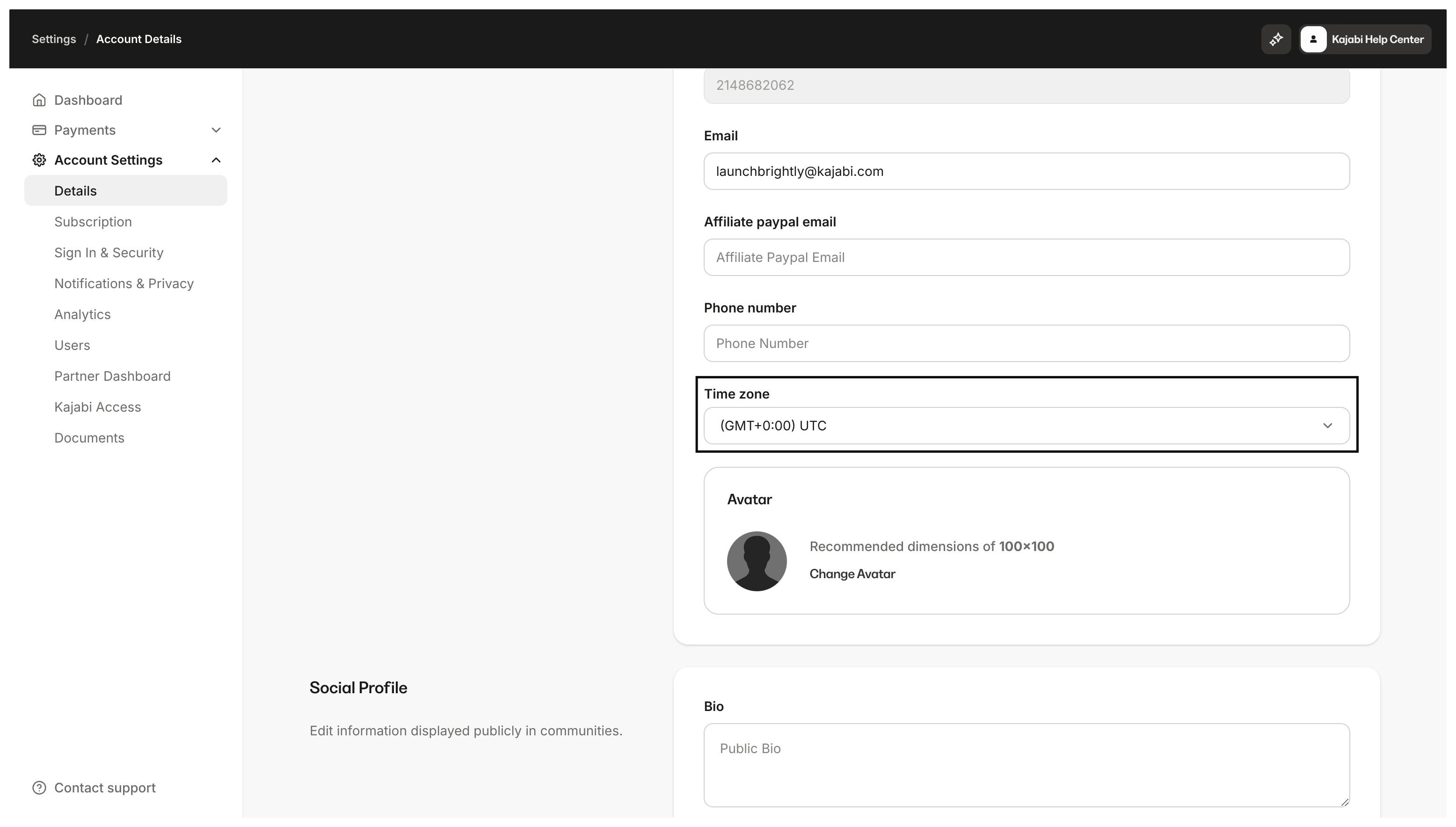Click the Change Avatar link
Image resolution: width=1456 pixels, height=827 pixels.
click(x=852, y=573)
